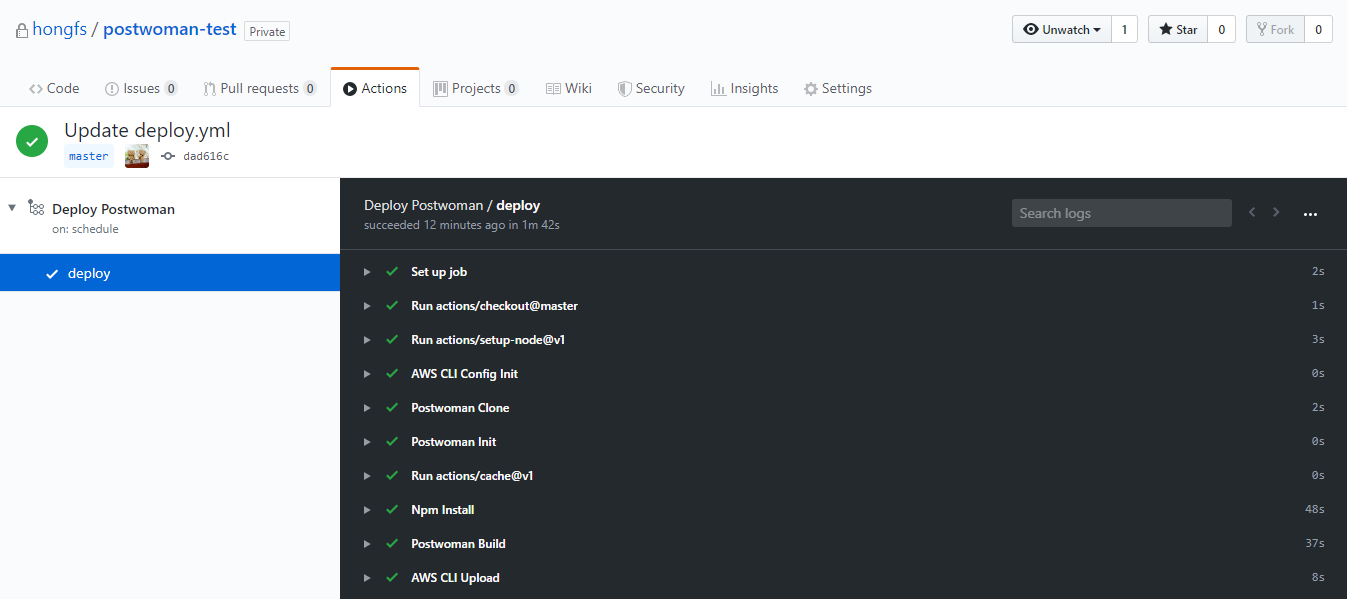
Task: Click the green checkmark beside Run actions/setup-node@v1
Action: click(x=392, y=340)
